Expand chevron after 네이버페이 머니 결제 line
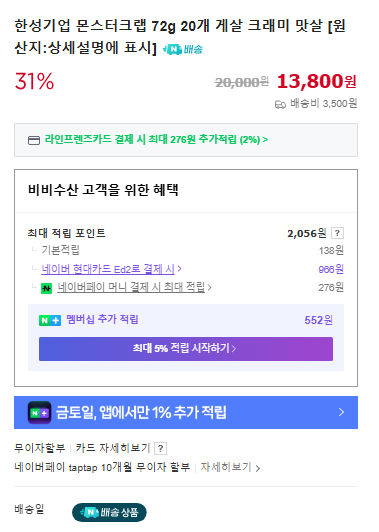Screen dimensions: 379x532 (209, 288)
